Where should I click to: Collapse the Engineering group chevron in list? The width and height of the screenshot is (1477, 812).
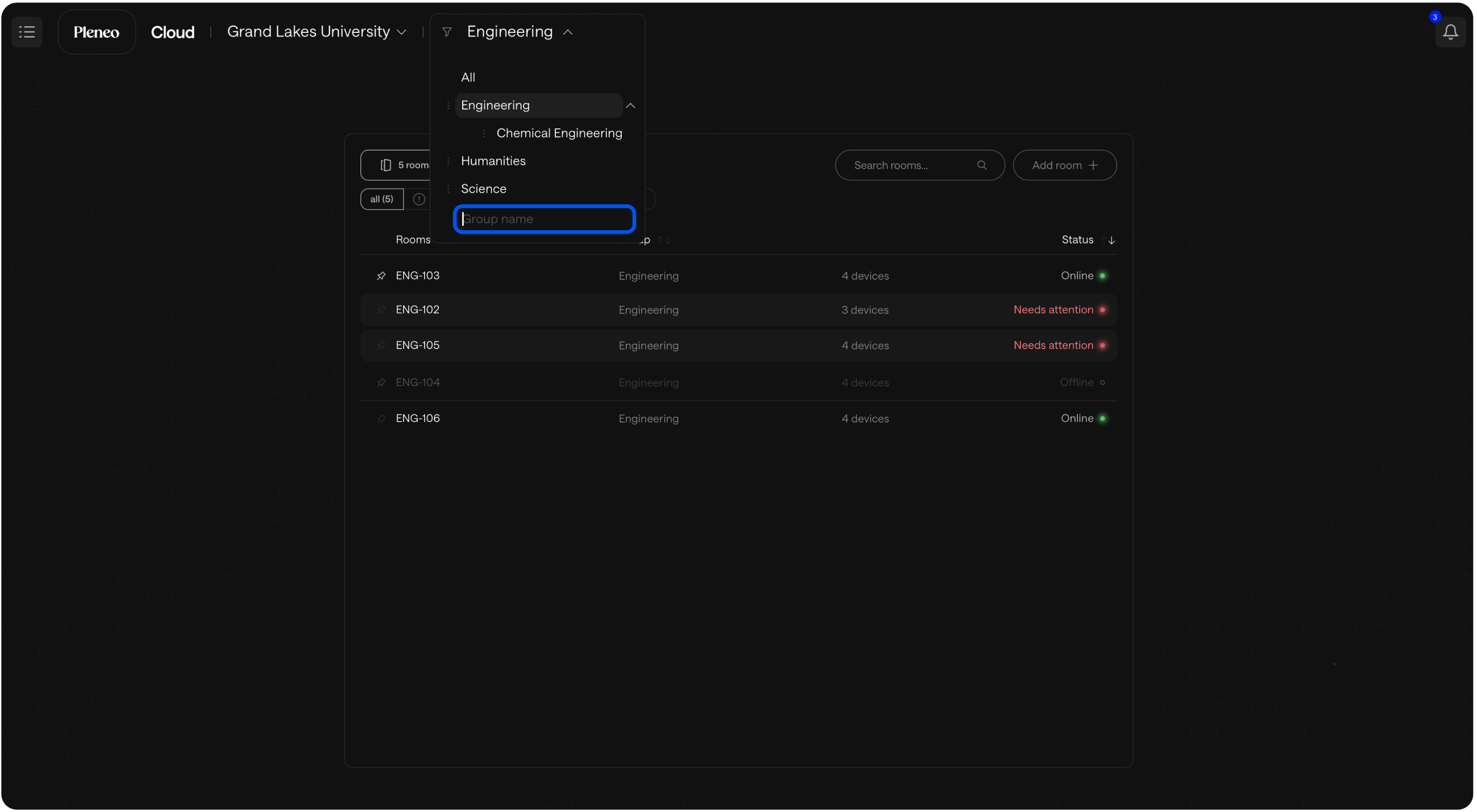click(630, 105)
